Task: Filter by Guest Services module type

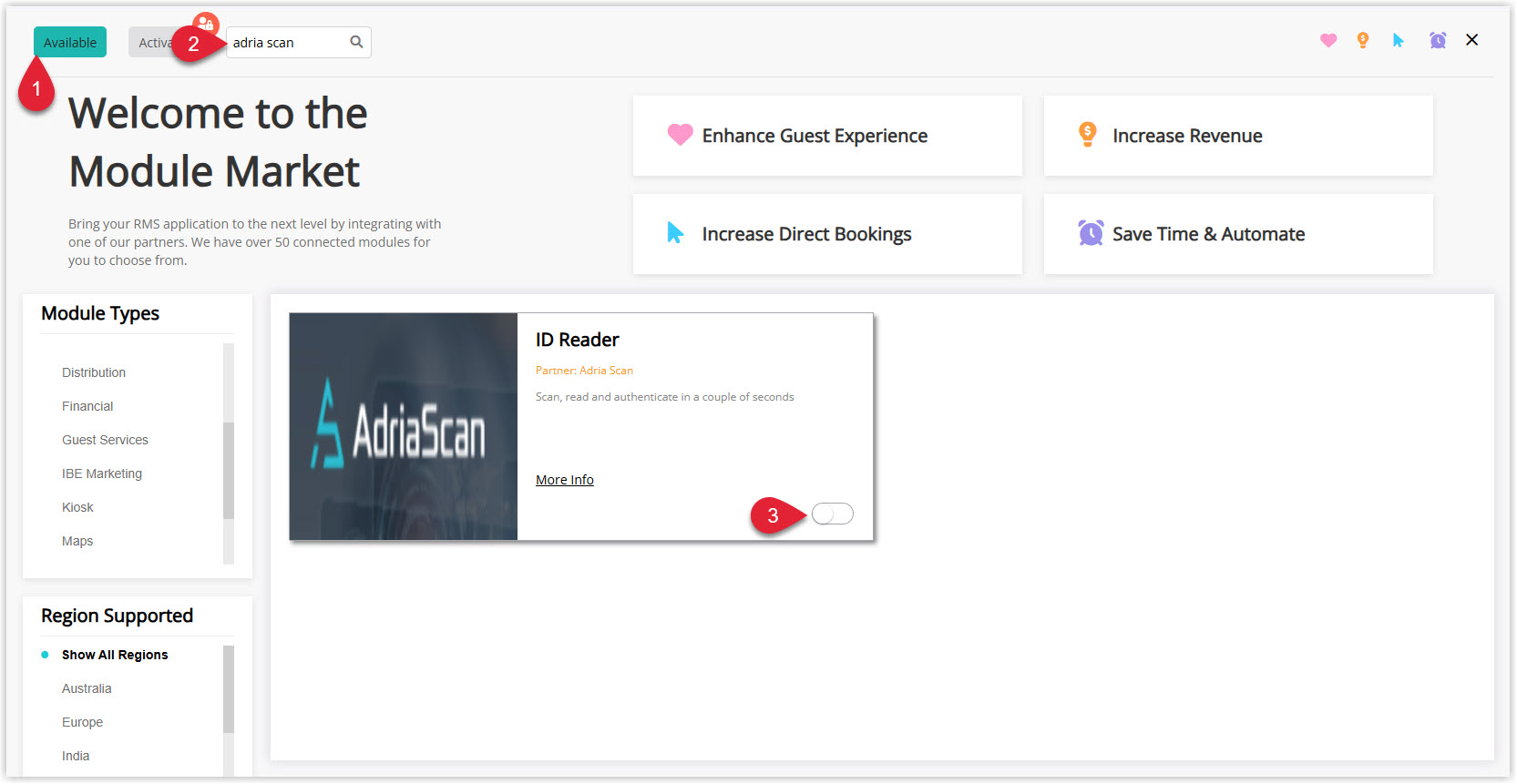Action: click(105, 440)
